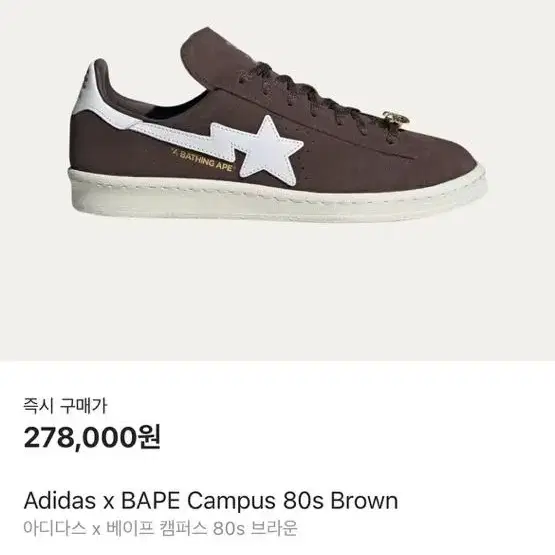The image size is (555, 555).
Task: Click the word Adidas in the product title
Action: point(59,501)
